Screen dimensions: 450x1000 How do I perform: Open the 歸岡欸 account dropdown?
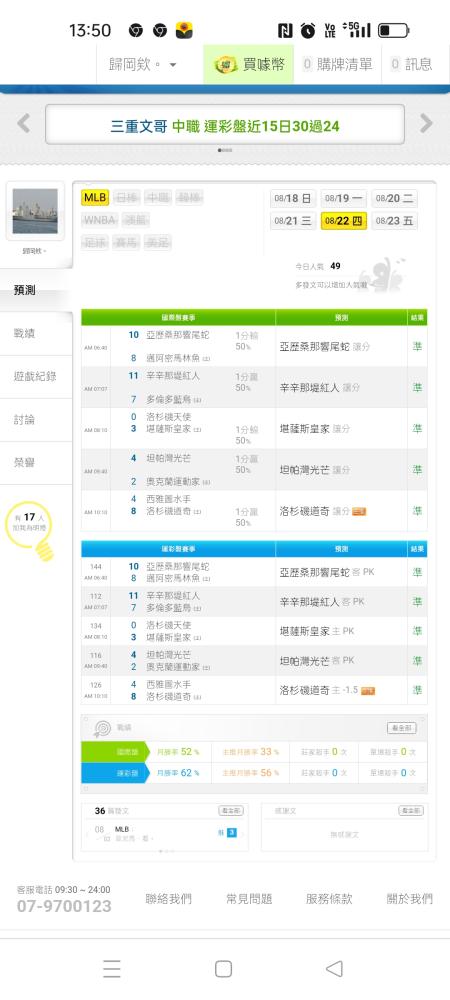point(145,64)
